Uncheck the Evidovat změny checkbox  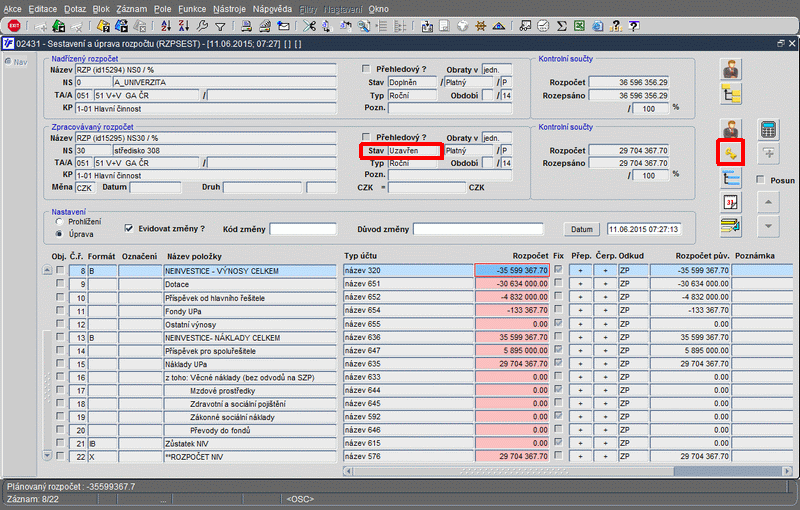(127, 228)
